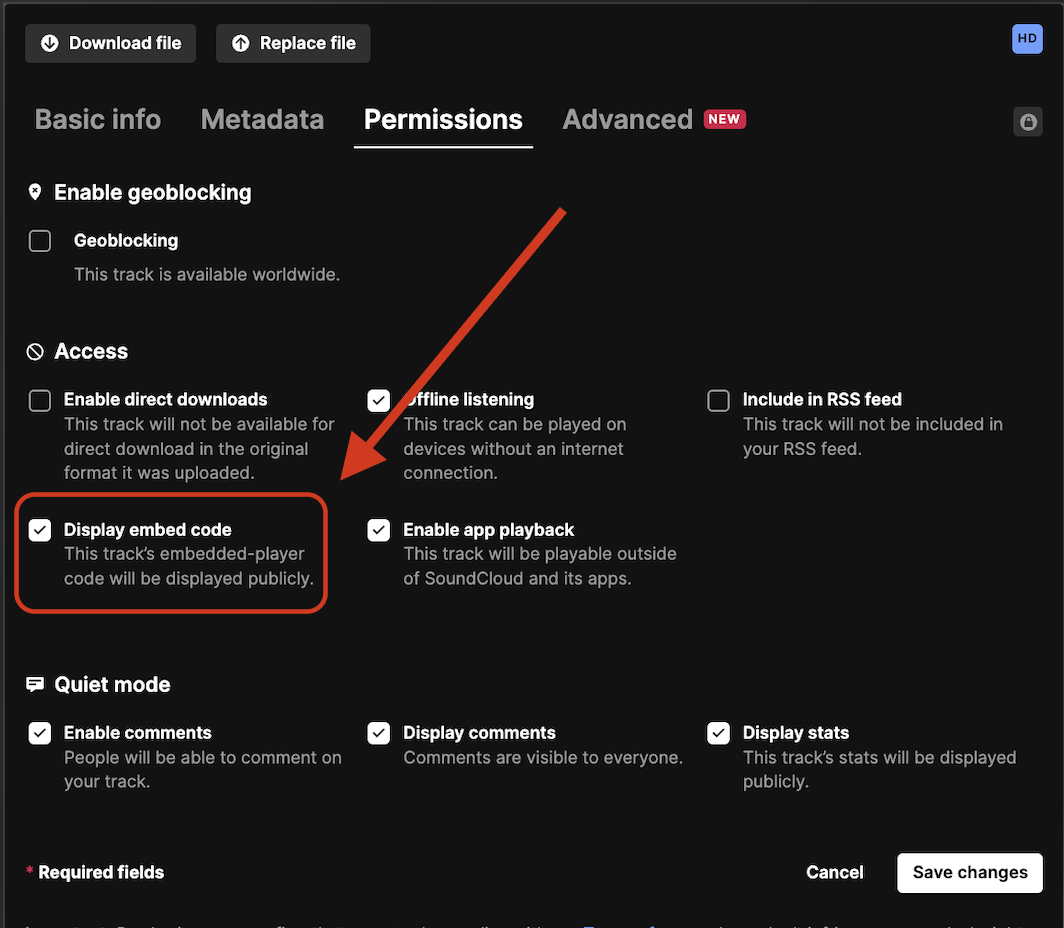Switch to the Basic info tab
Image resolution: width=1064 pixels, height=928 pixels.
pos(98,120)
